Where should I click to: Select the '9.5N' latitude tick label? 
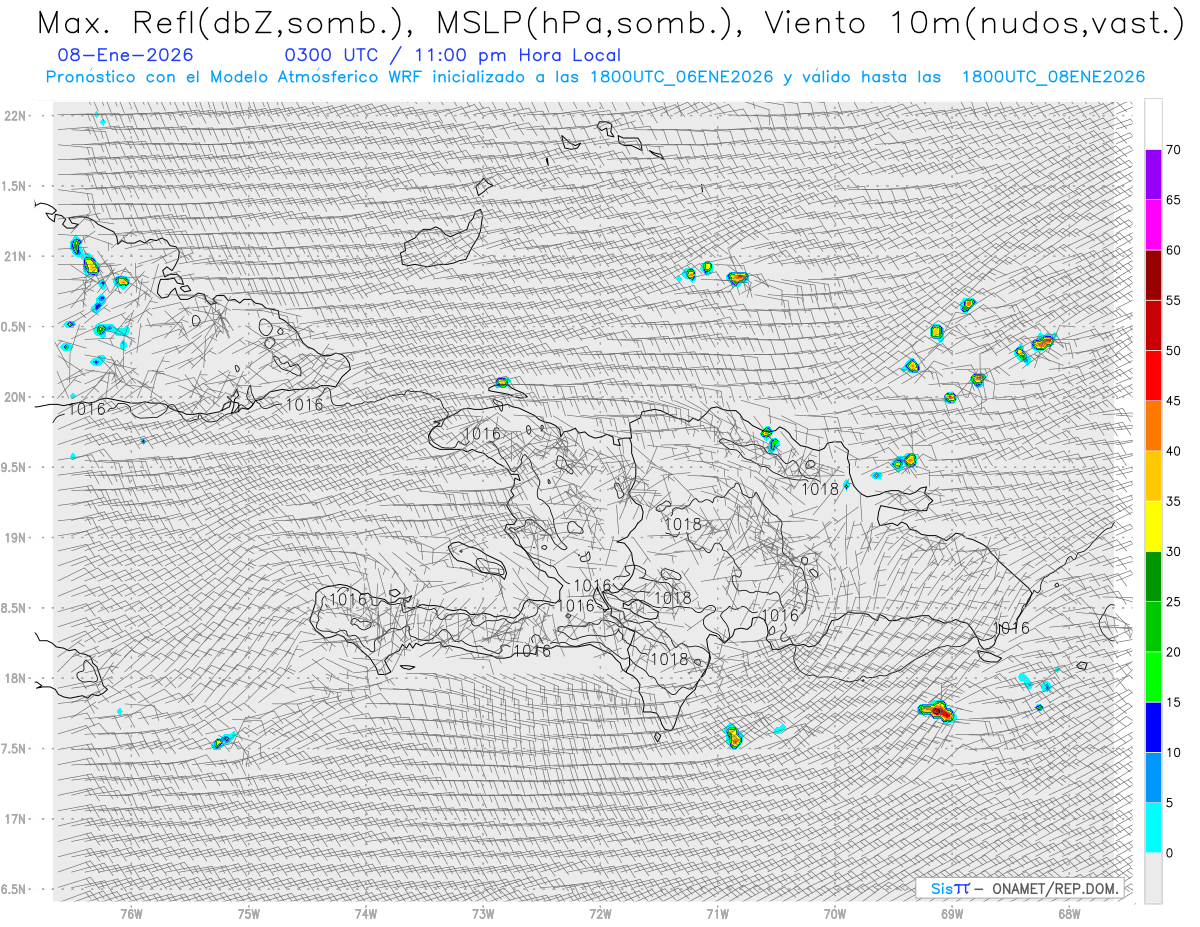14,467
